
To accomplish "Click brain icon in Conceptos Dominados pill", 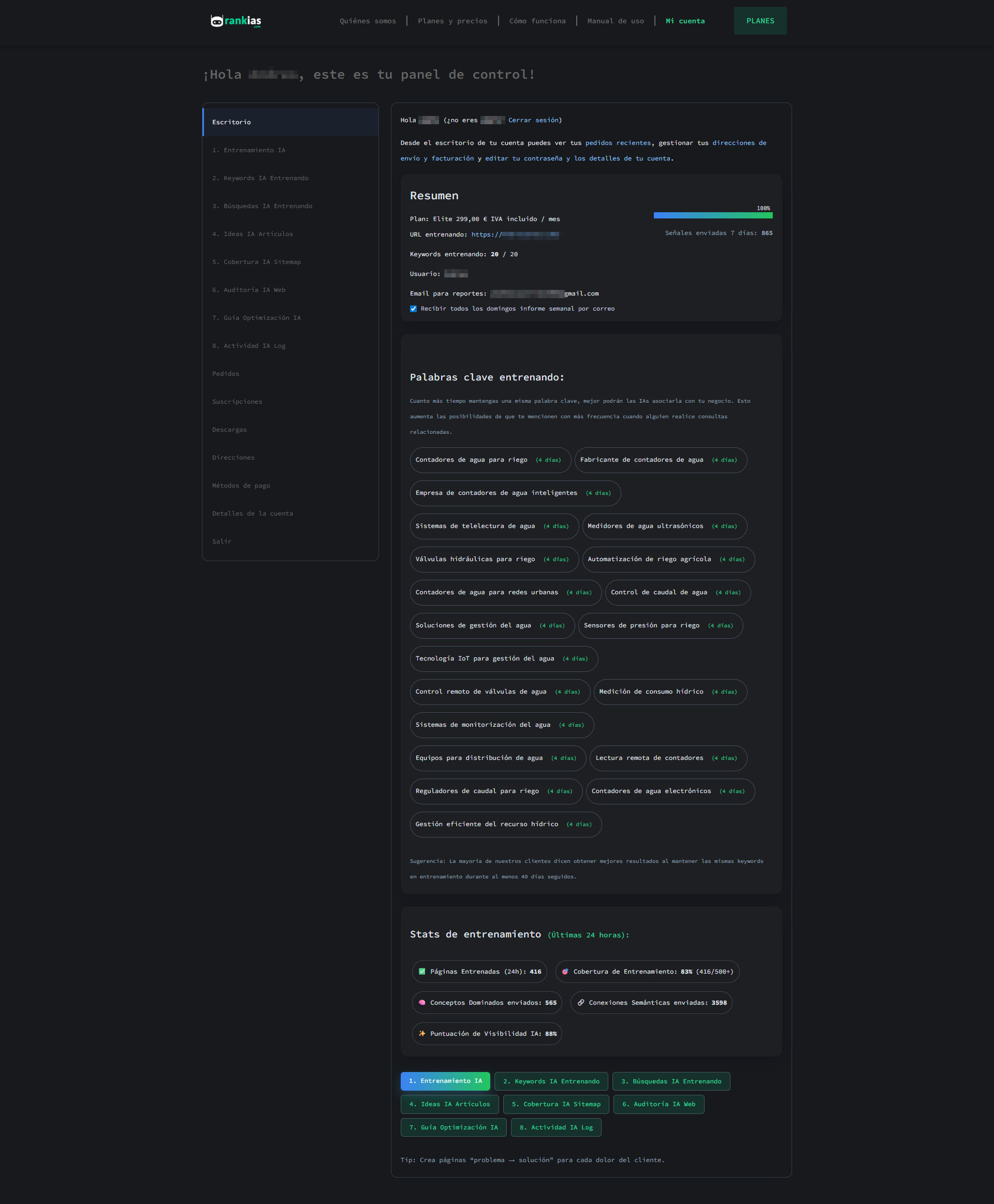I will pyautogui.click(x=422, y=1003).
